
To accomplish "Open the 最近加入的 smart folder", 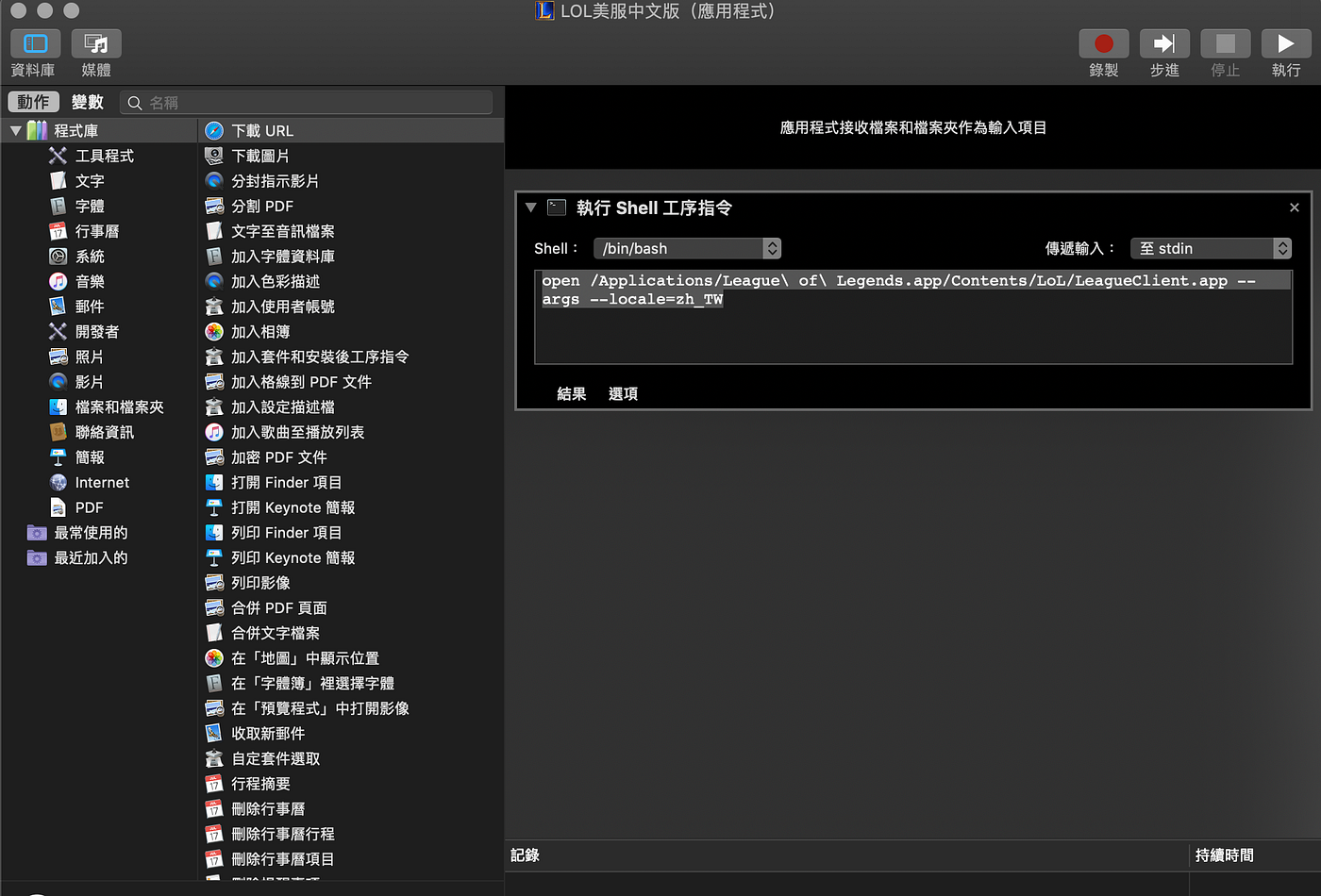I will [x=90, y=558].
